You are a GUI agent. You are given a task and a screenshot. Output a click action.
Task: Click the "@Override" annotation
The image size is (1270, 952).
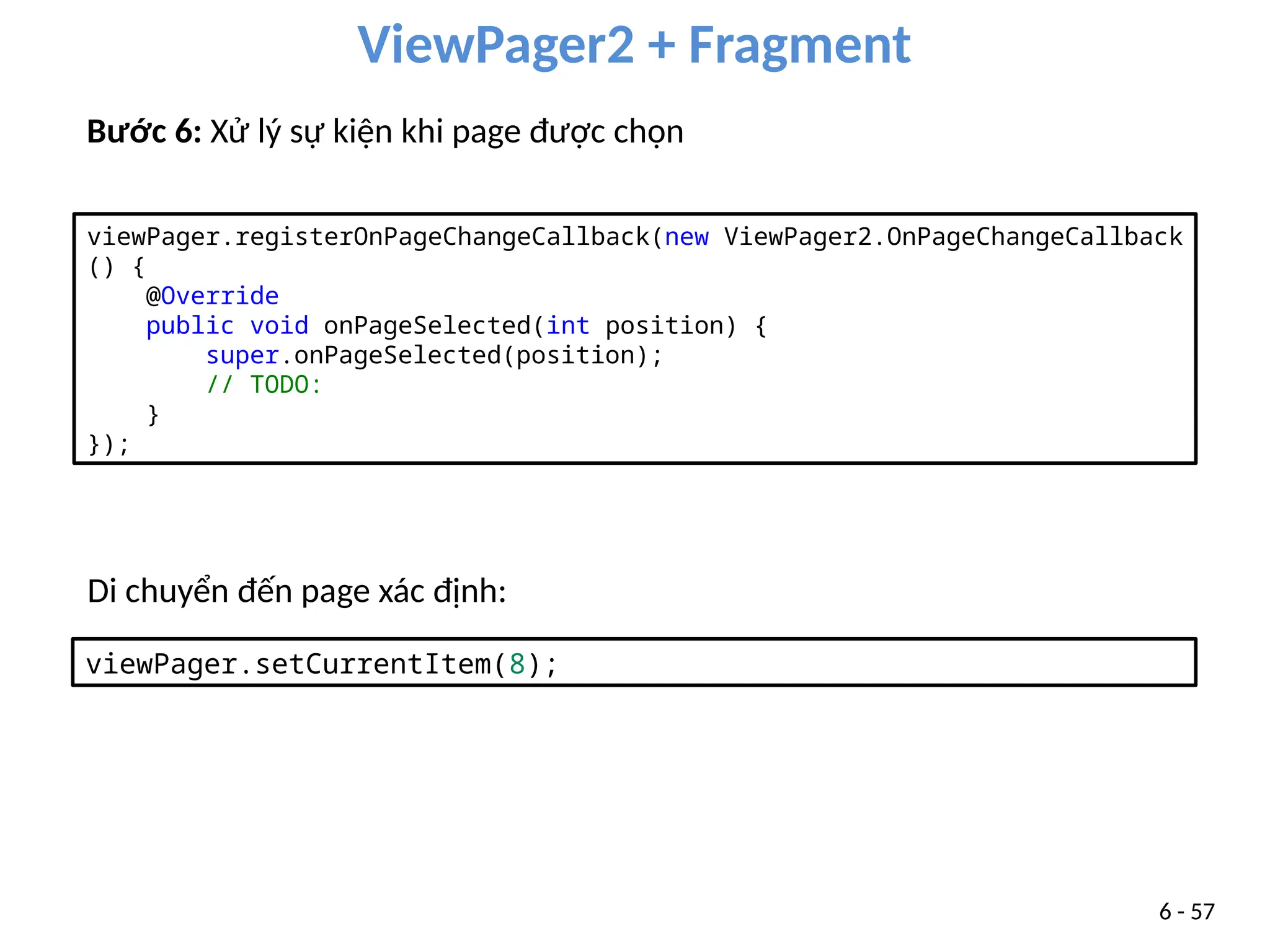212,296
